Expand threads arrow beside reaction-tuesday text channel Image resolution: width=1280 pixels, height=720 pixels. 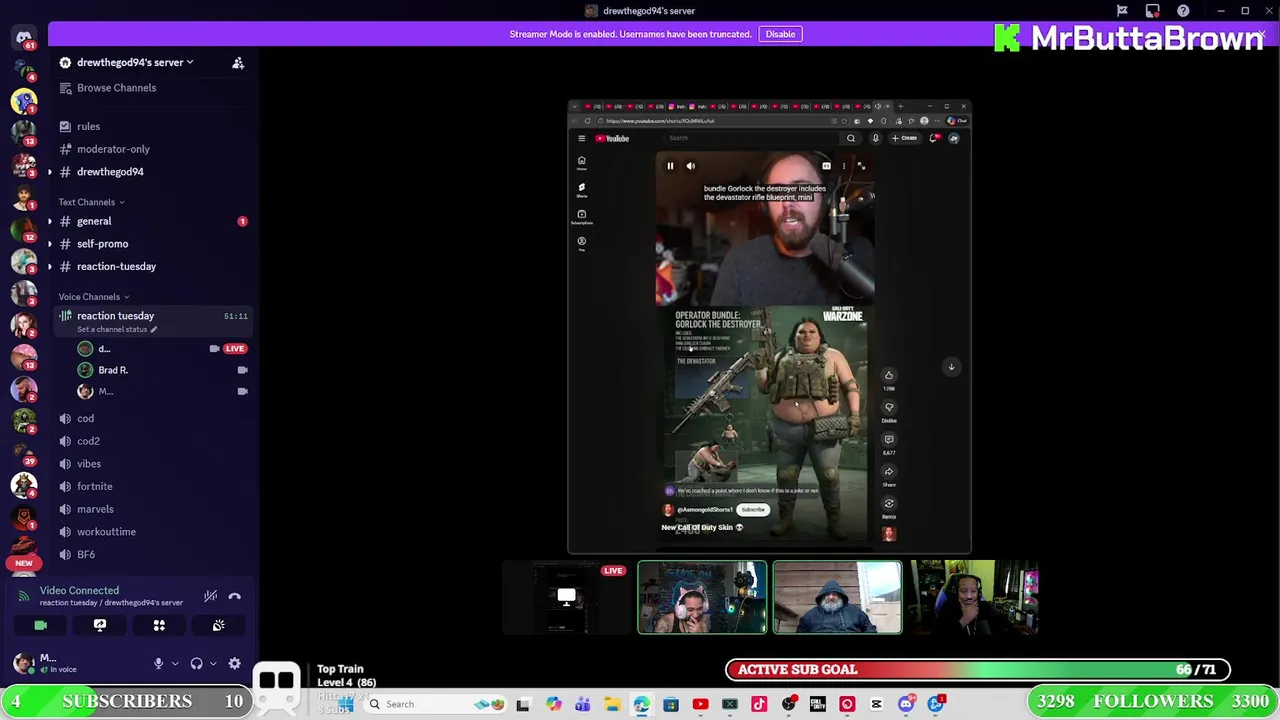click(x=50, y=267)
